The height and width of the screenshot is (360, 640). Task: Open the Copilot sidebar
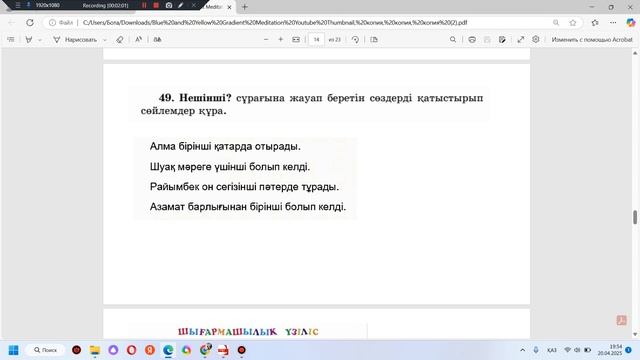(x=631, y=22)
